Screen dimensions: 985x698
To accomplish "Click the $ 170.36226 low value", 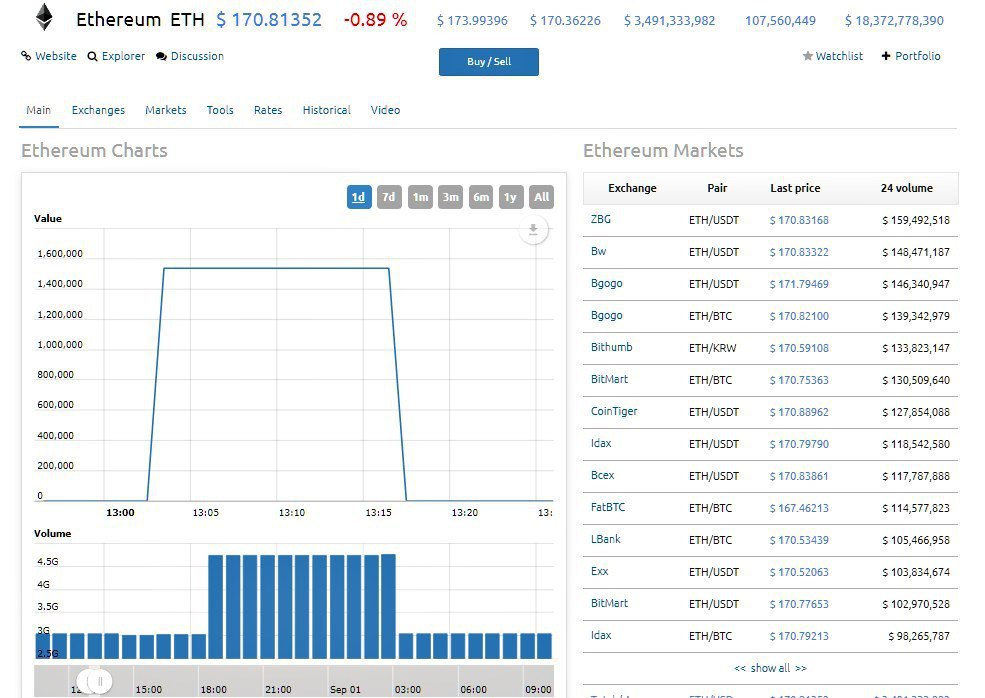I will click(565, 21).
